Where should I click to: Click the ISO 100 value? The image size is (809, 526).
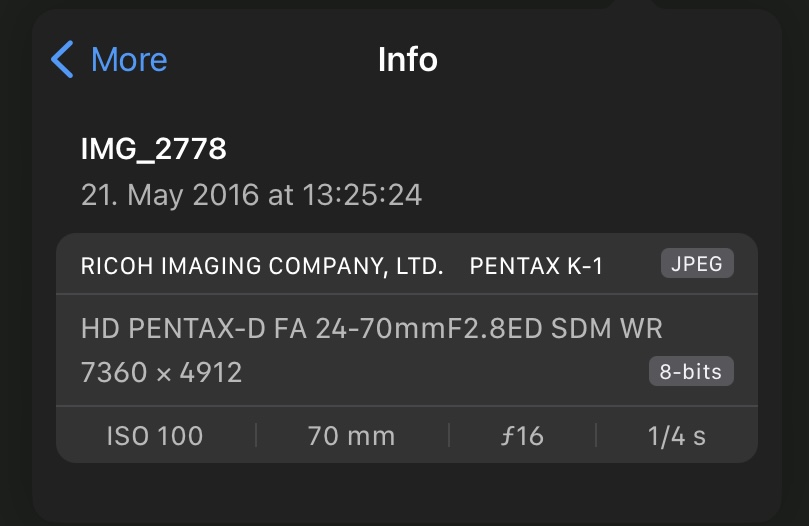pos(154,436)
